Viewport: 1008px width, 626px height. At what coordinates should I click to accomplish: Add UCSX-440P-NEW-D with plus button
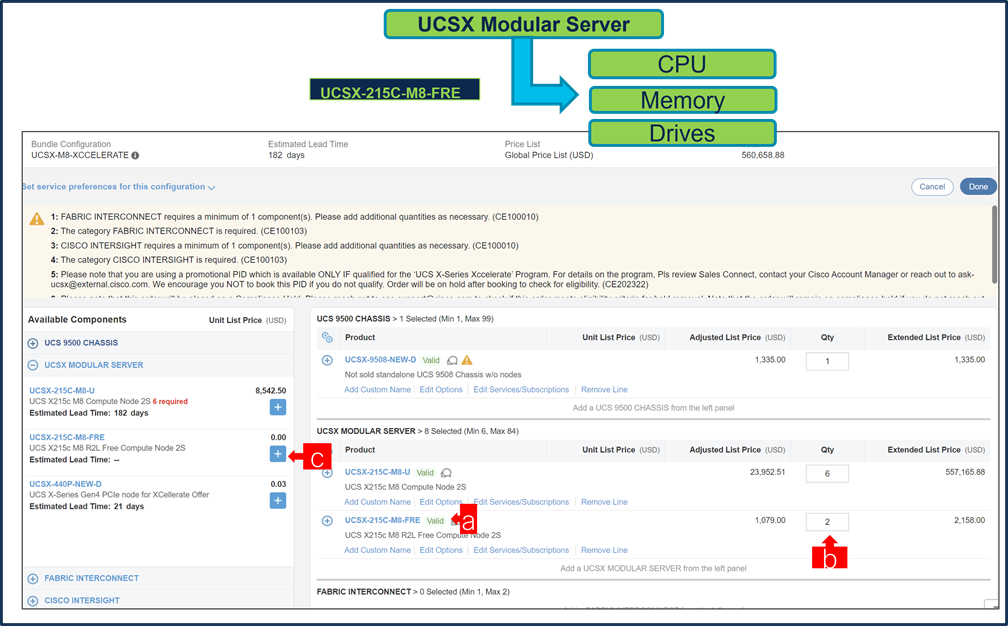(278, 501)
